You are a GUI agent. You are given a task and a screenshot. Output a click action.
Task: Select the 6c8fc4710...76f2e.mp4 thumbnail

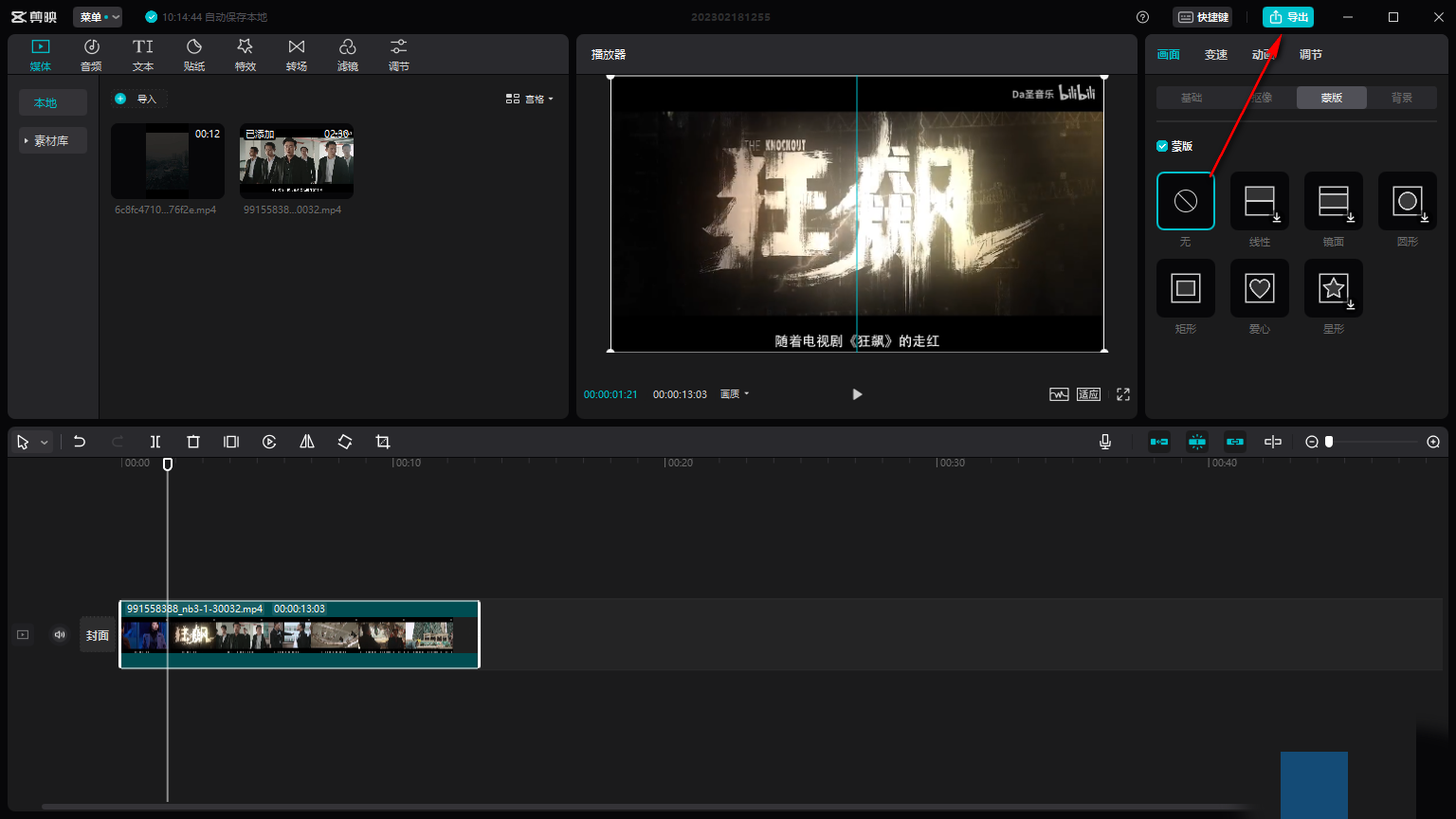[x=167, y=161]
